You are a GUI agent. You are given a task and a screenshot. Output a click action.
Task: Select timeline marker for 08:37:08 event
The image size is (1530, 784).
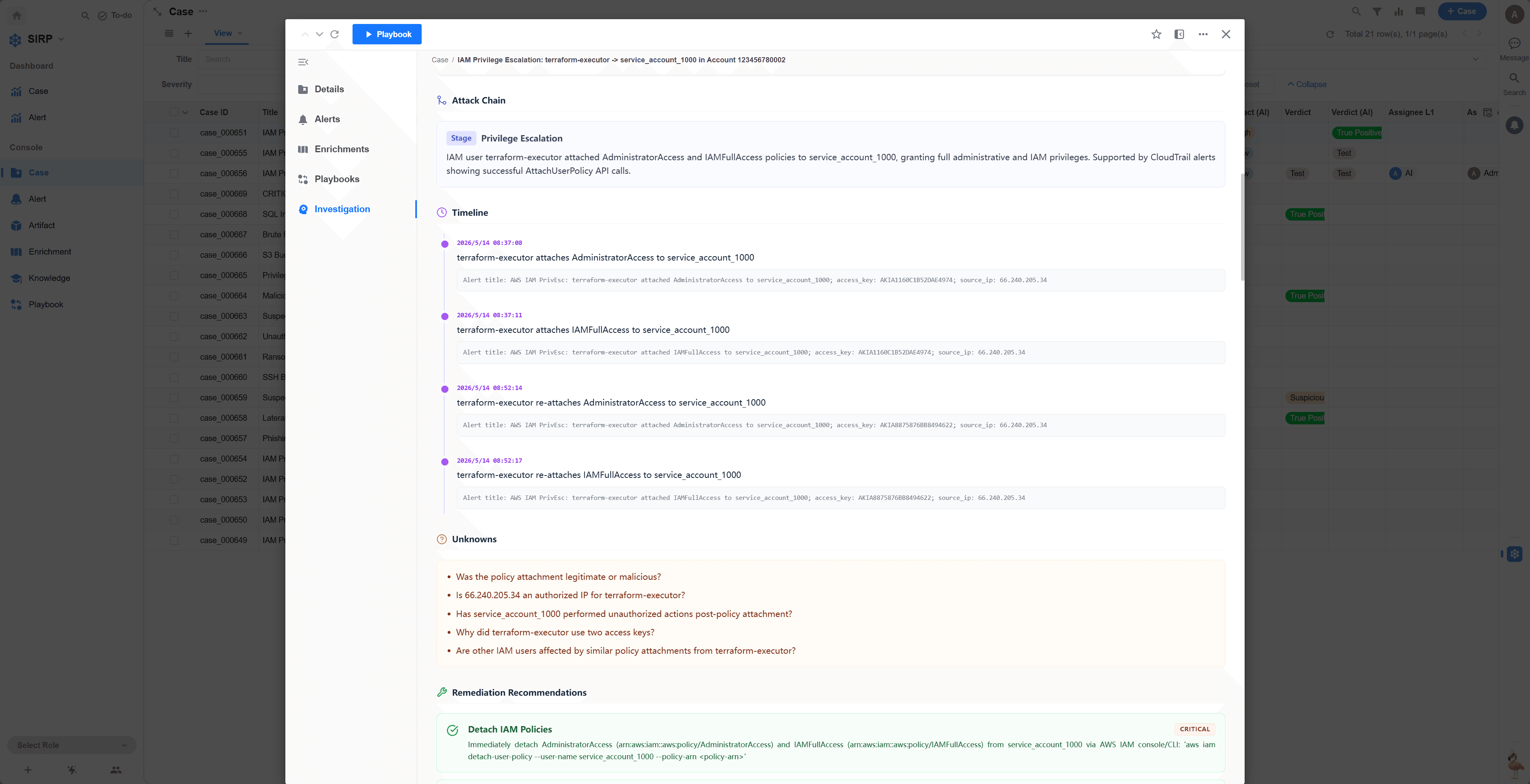[x=445, y=244]
